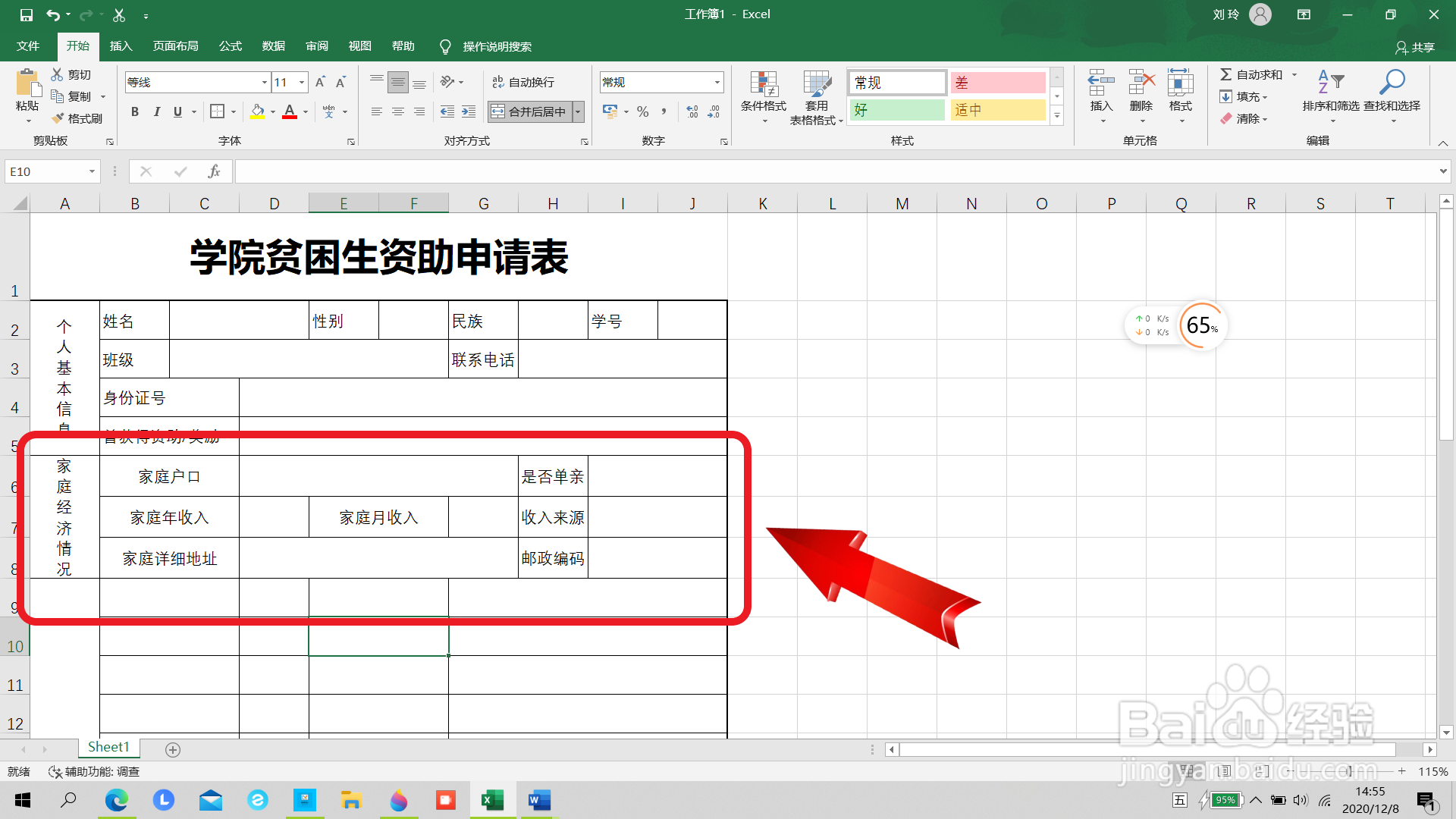The height and width of the screenshot is (819, 1456).
Task: Open the Sort and Filter tool
Action: [1330, 91]
